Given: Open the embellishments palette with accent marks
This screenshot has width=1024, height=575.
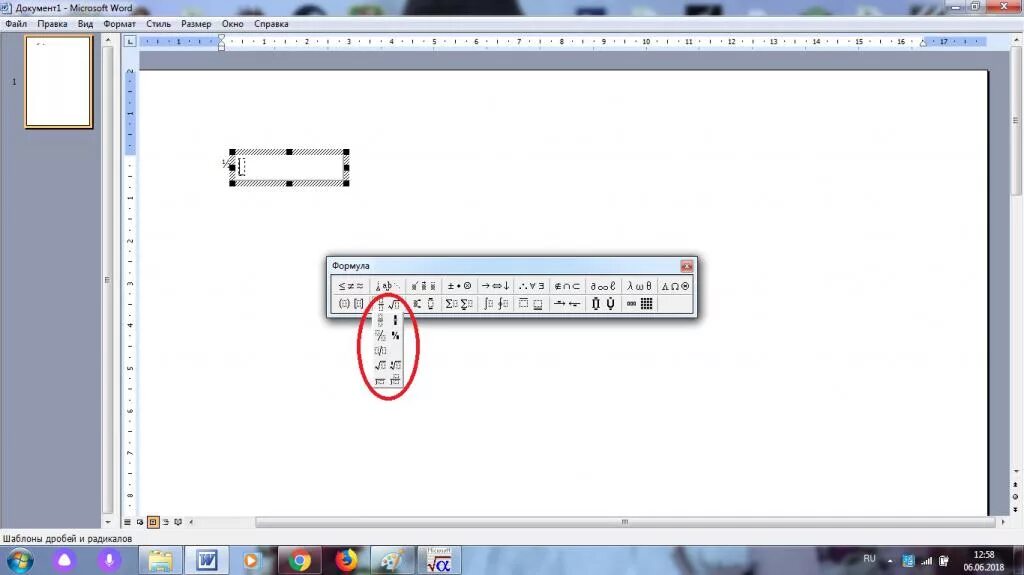Looking at the screenshot, I should tap(423, 286).
